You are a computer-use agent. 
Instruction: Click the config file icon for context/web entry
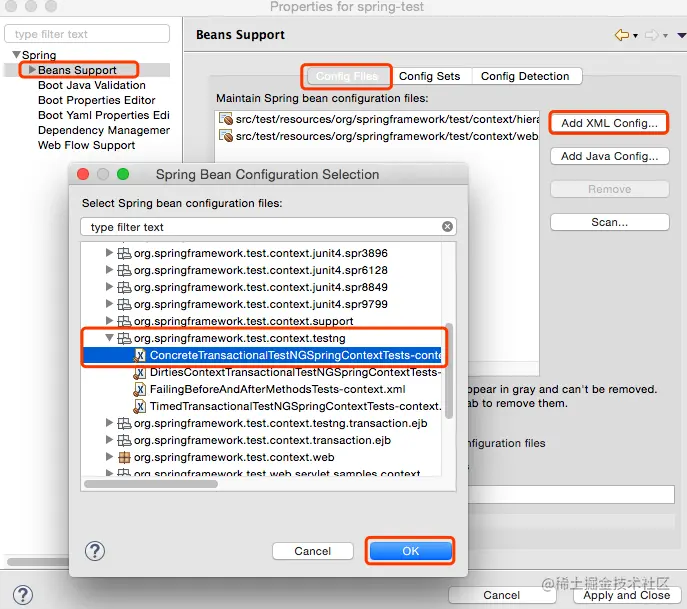click(x=226, y=136)
